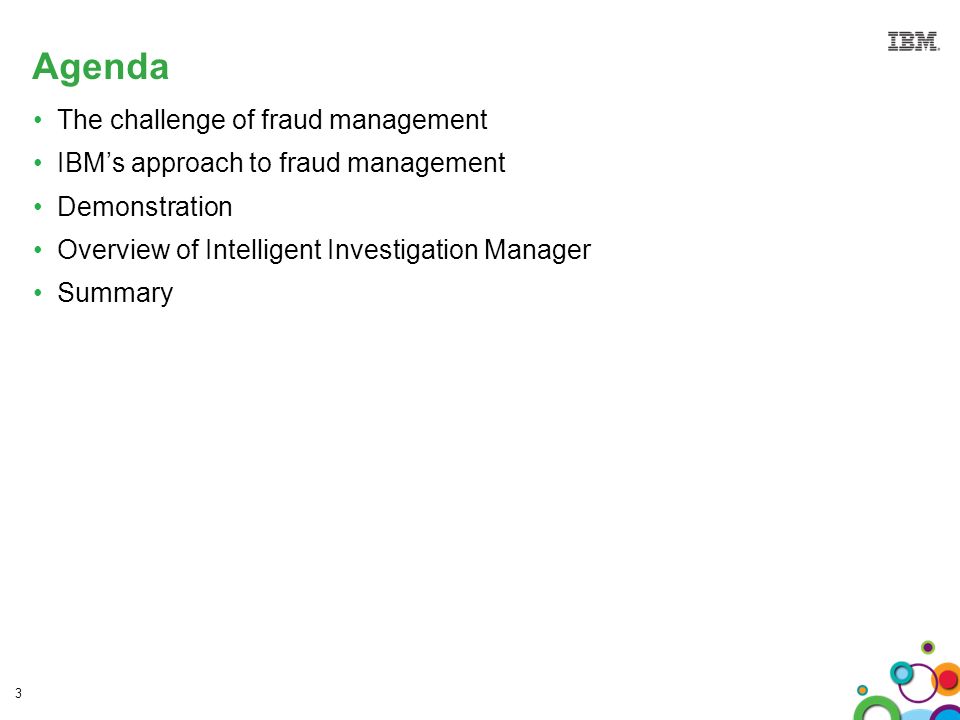Select "IBM's approach to fraud management" item
Image resolution: width=960 pixels, height=720 pixels.
(x=282, y=163)
